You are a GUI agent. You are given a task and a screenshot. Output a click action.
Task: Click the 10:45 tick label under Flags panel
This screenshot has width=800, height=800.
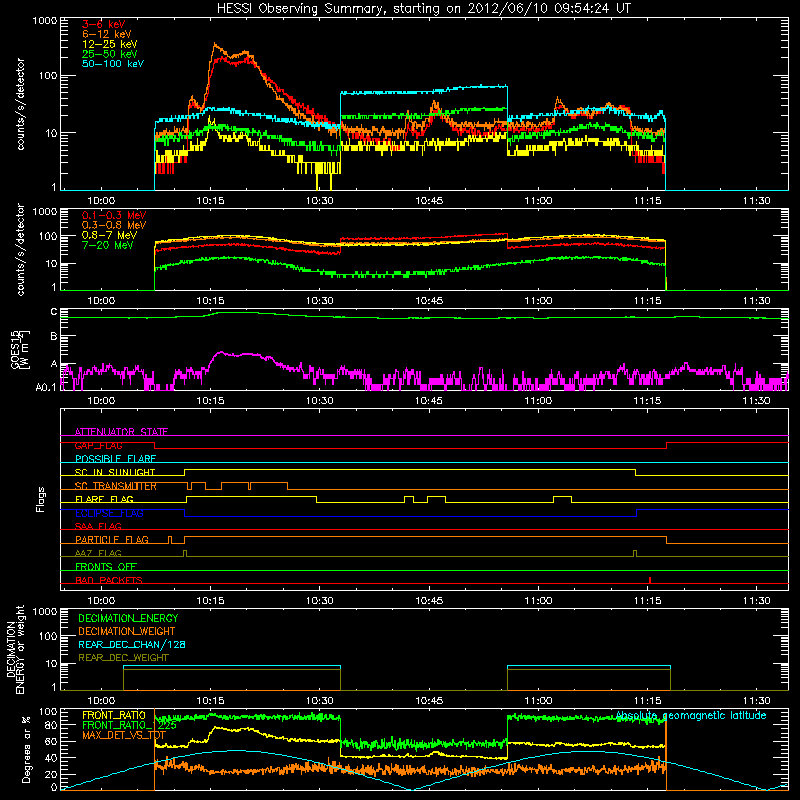pyautogui.click(x=429, y=601)
